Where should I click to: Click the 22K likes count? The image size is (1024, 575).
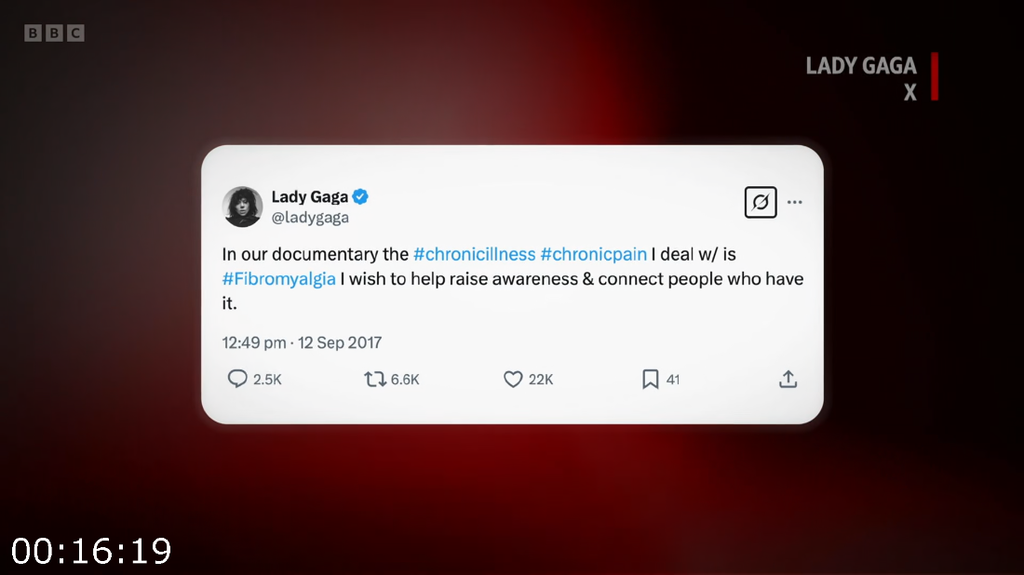click(x=541, y=380)
